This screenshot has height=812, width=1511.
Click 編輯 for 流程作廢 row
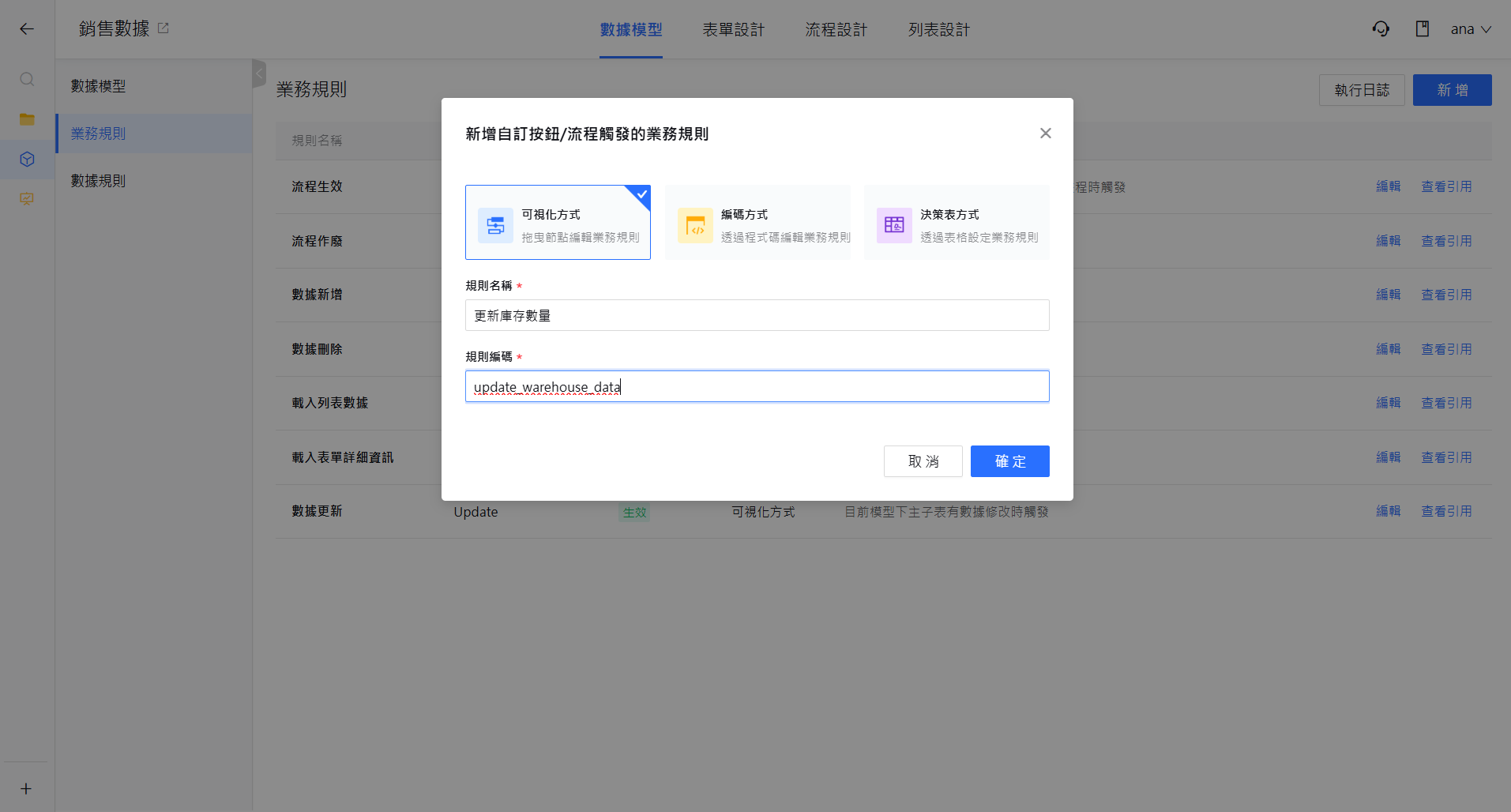1388,241
